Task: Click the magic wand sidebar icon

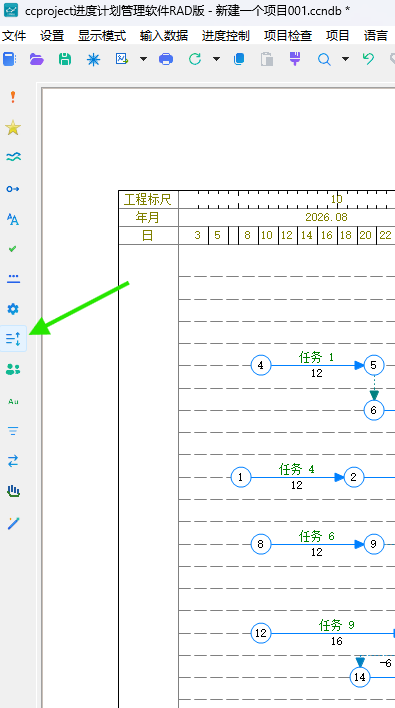Action: pyautogui.click(x=13, y=523)
